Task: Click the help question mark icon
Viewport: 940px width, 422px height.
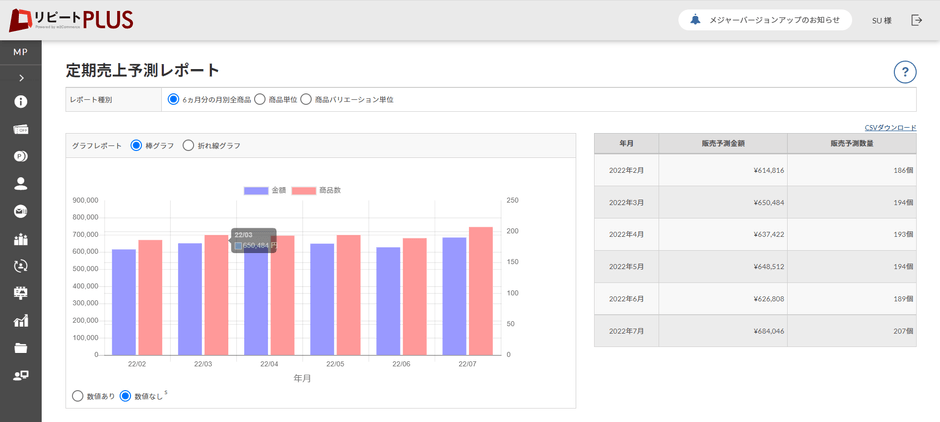Action: [905, 72]
